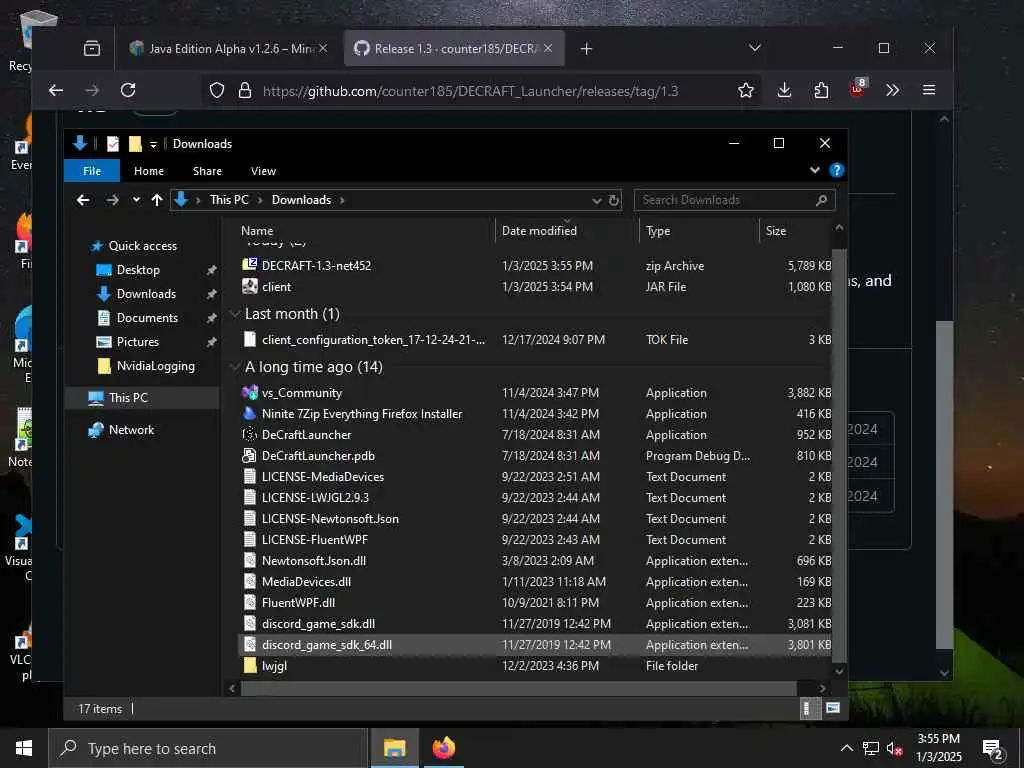Click the Search Downloads field
The width and height of the screenshot is (1024, 768).
click(734, 200)
